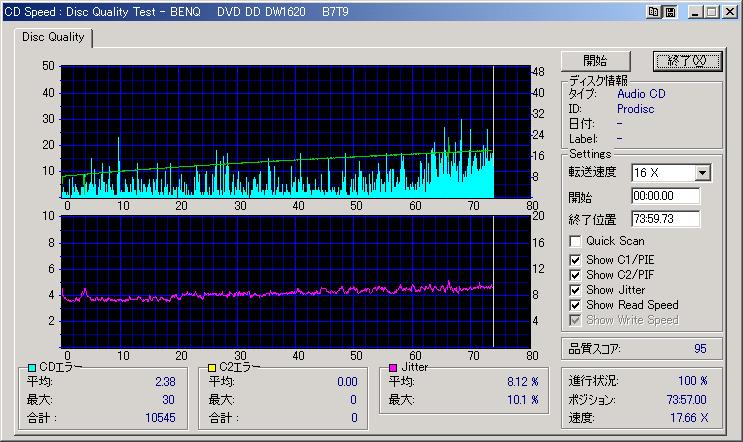
Task: Toggle Show C1/PIE checkbox
Action: [575, 260]
